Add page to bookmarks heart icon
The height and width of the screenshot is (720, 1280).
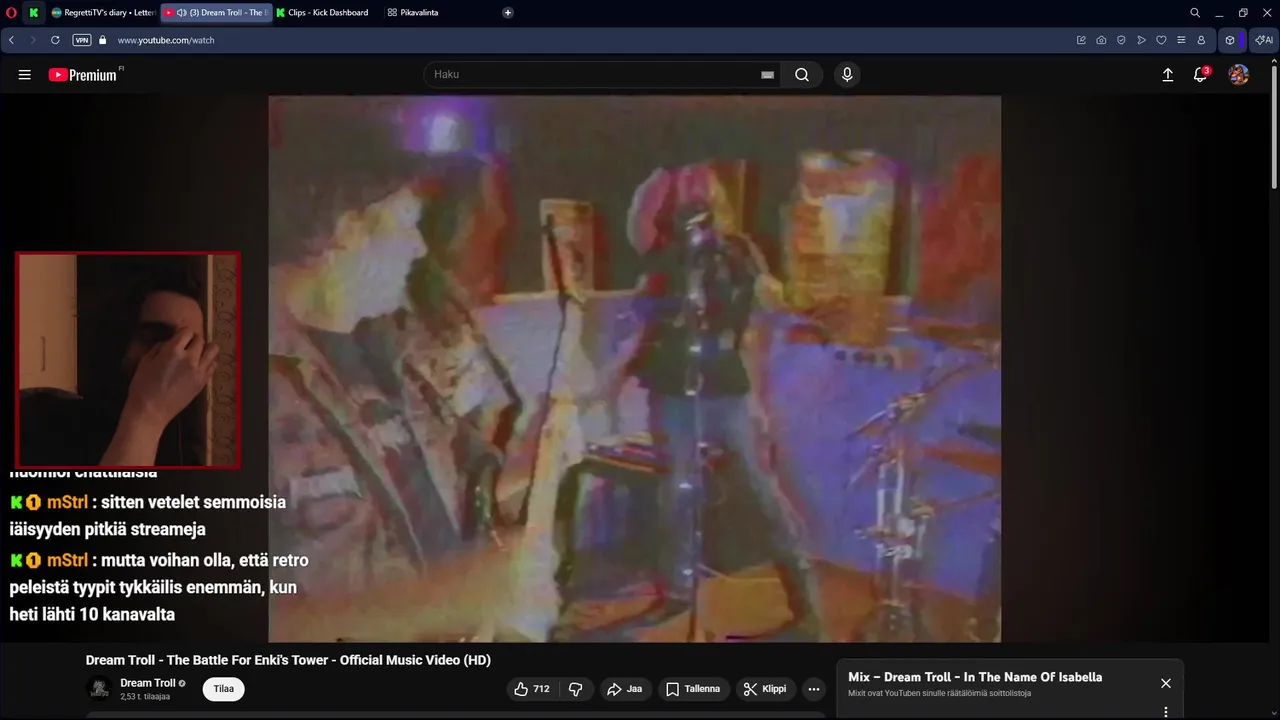click(1161, 40)
